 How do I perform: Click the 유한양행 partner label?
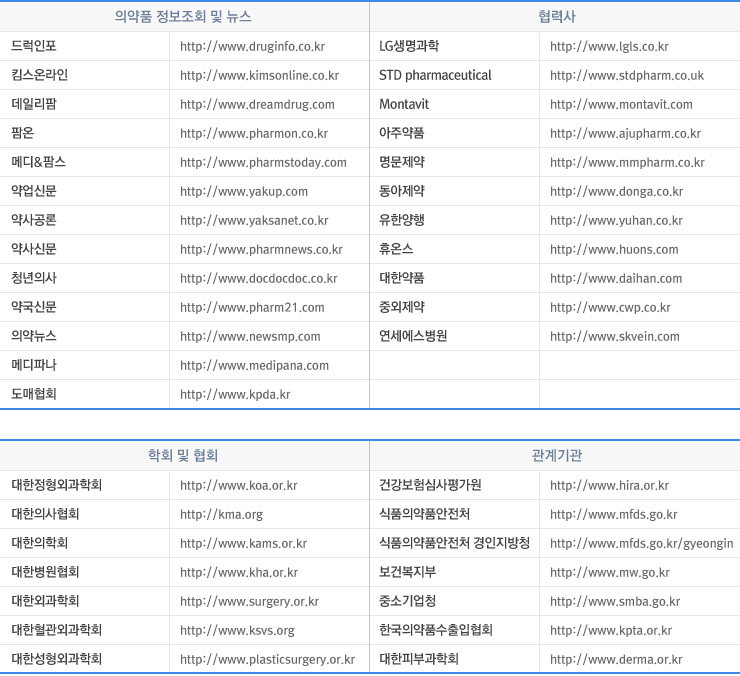click(x=402, y=220)
